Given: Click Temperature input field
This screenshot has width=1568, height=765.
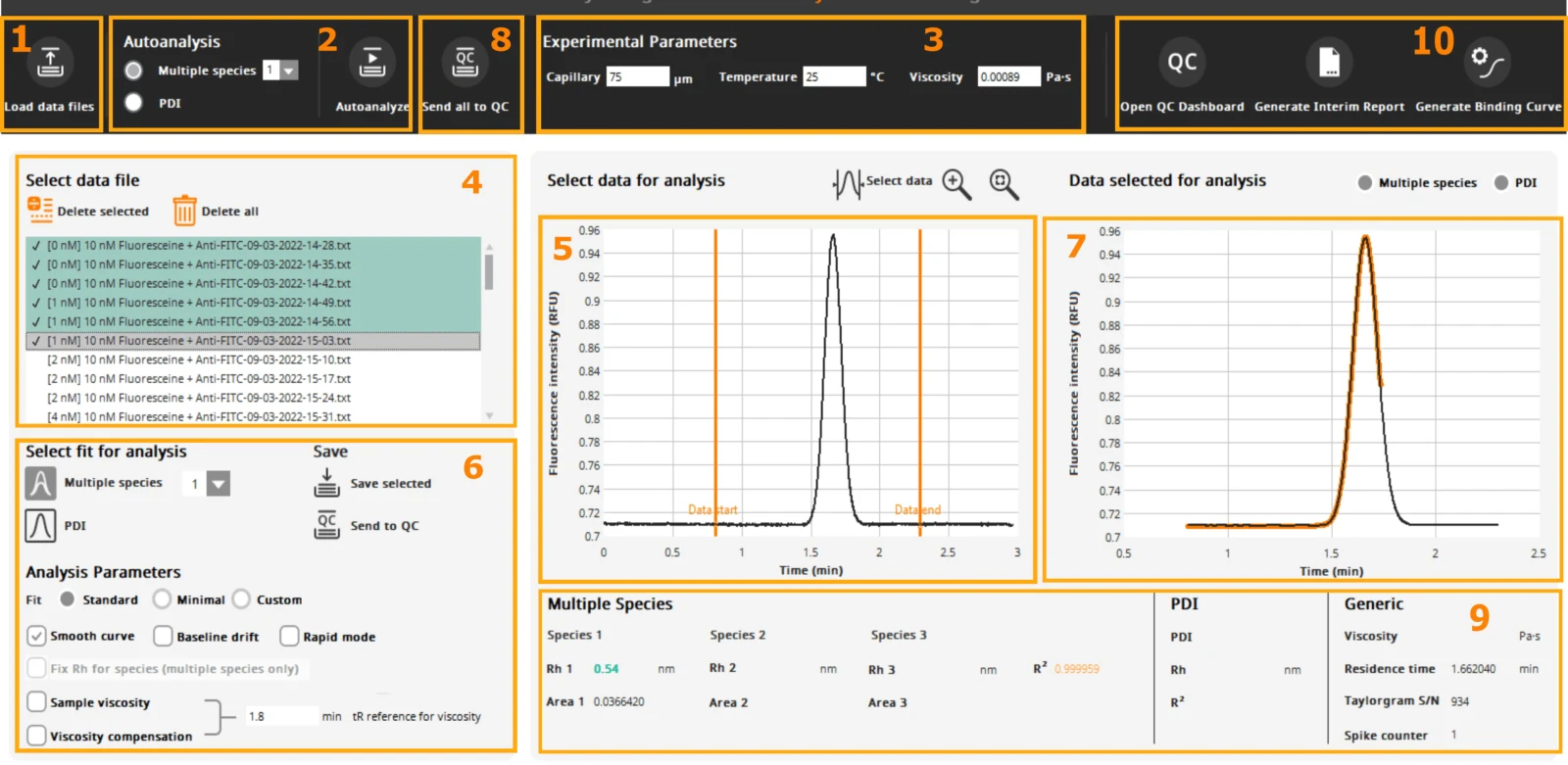Looking at the screenshot, I should coord(834,76).
